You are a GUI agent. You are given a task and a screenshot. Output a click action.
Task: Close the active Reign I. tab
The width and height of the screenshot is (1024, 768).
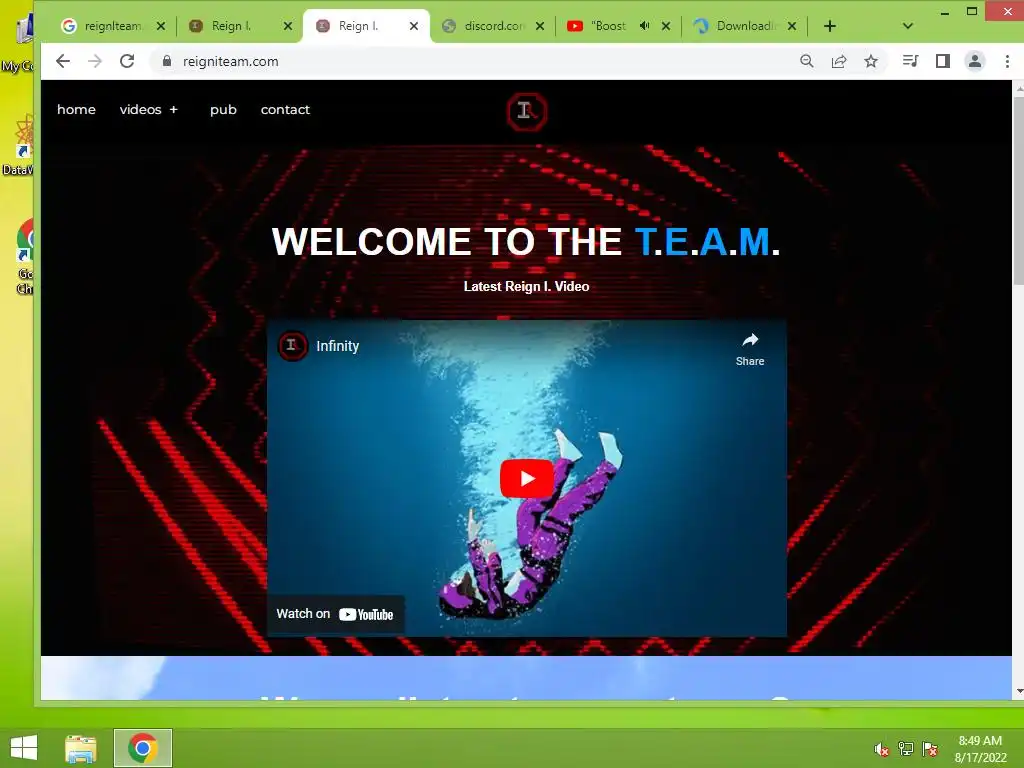(414, 26)
